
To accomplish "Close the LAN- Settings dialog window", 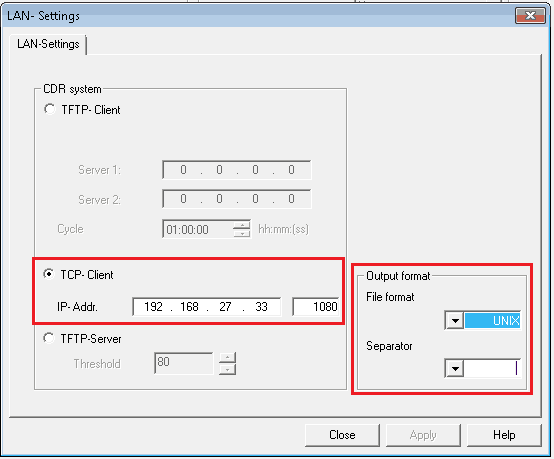I will click(530, 16).
